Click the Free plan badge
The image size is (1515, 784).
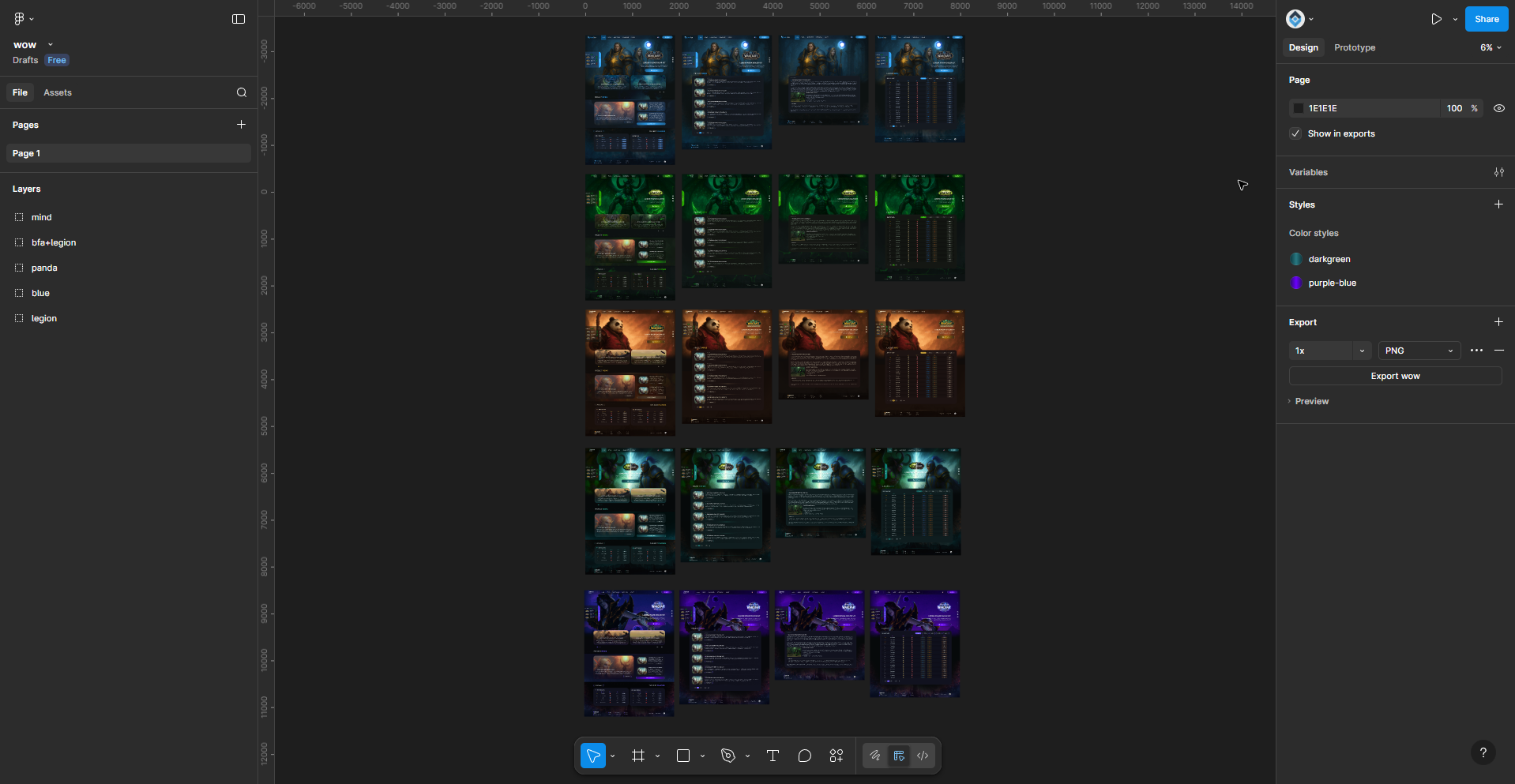click(x=57, y=60)
